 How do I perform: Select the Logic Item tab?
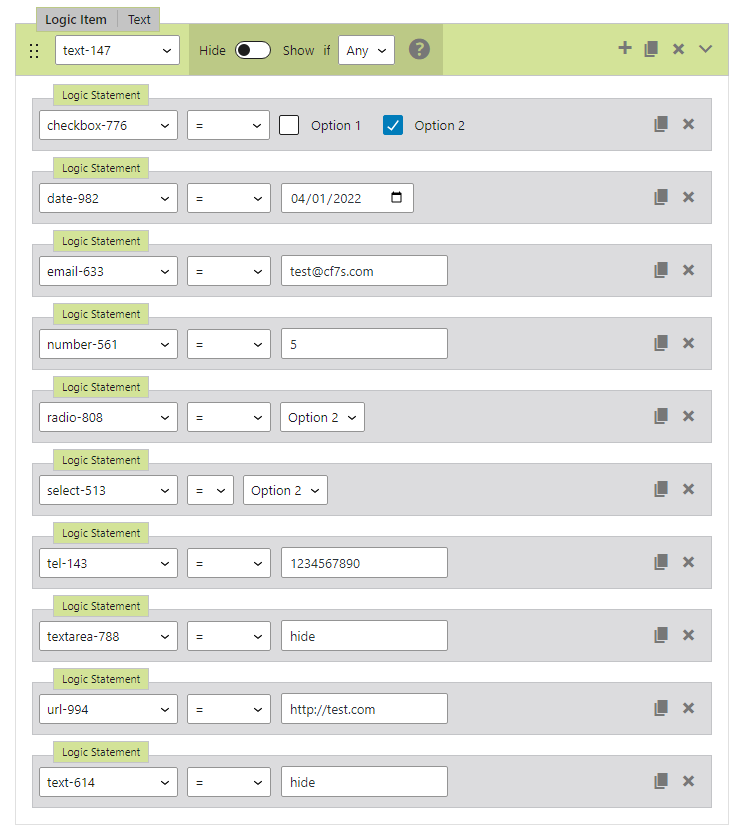point(76,20)
